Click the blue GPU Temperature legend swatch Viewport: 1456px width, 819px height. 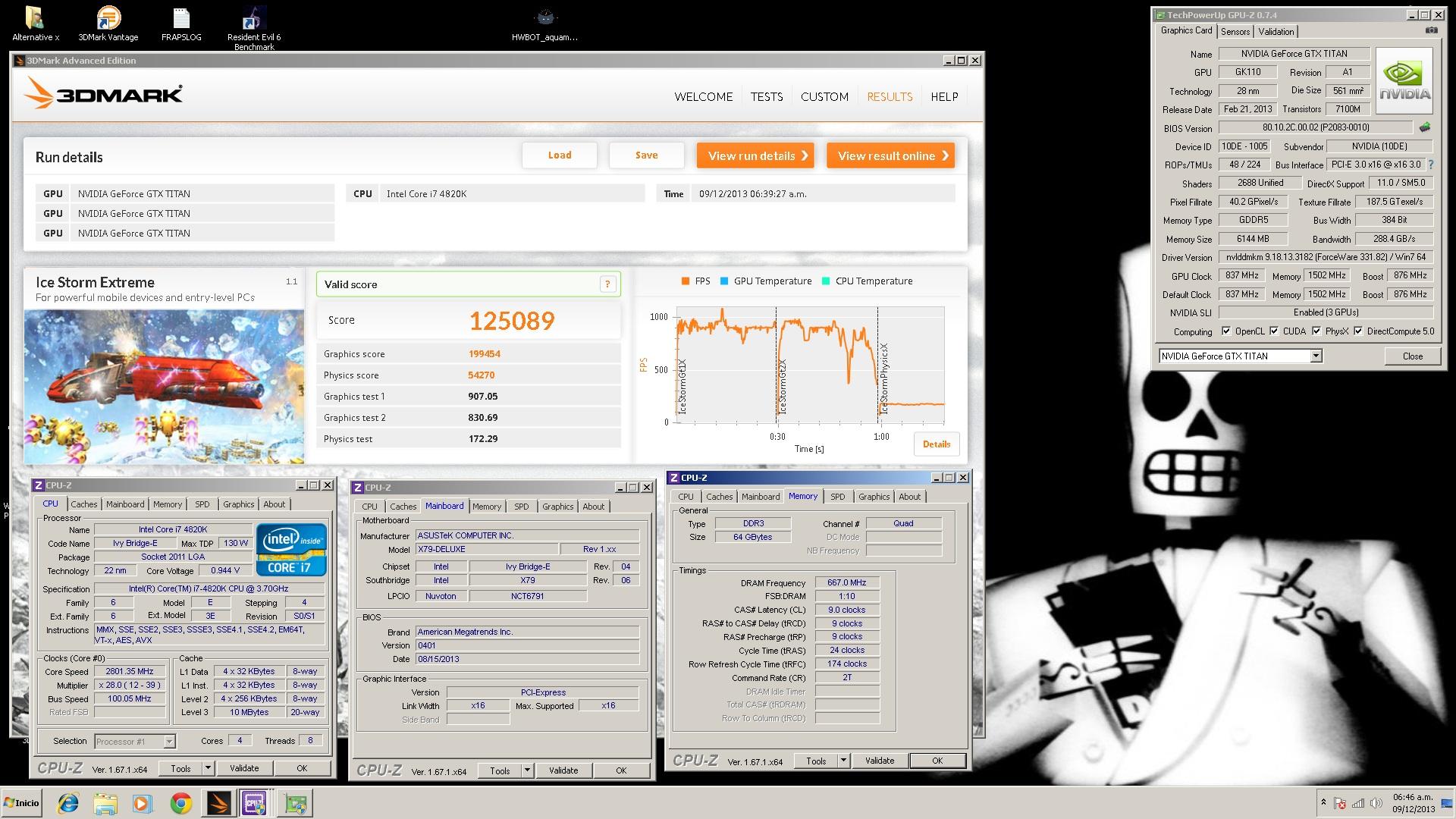pos(724,281)
